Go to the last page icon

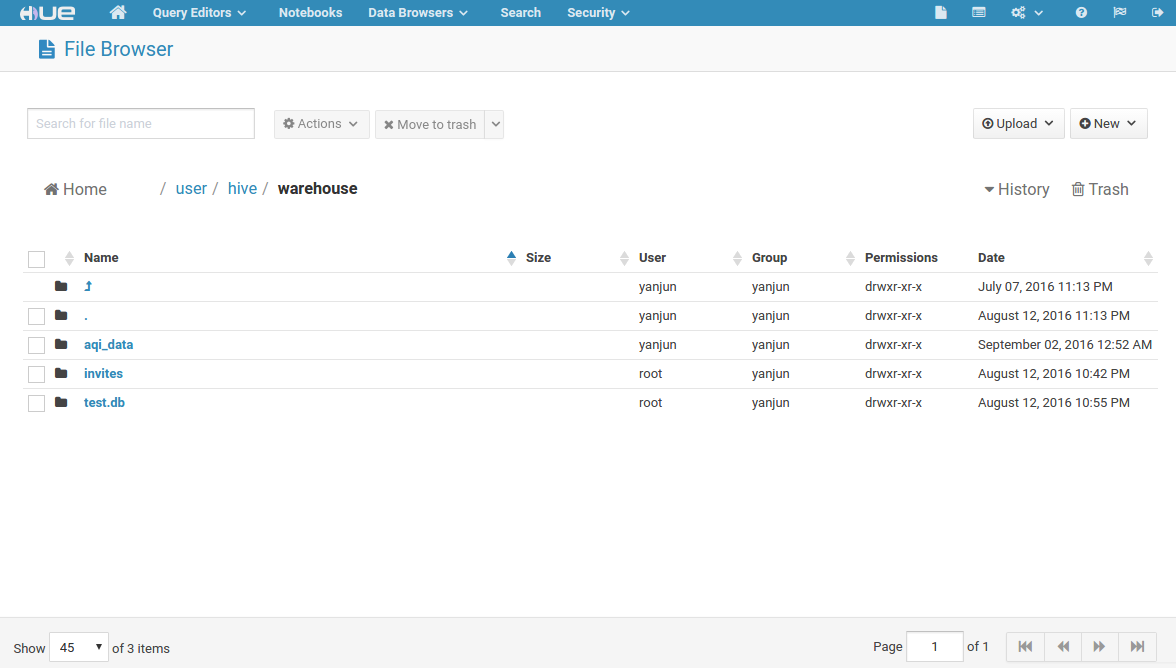coord(1137,647)
